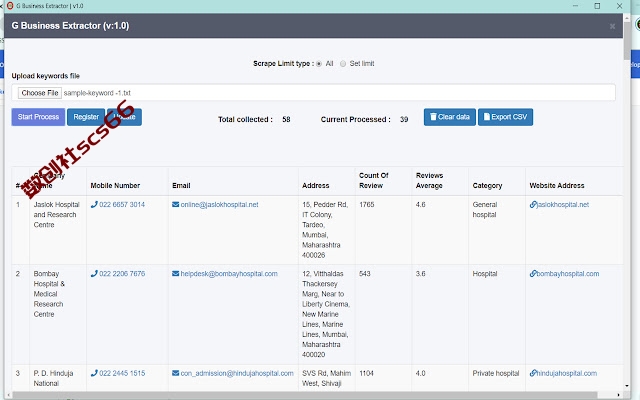Click Start Process button
640x400 pixels.
(38, 117)
